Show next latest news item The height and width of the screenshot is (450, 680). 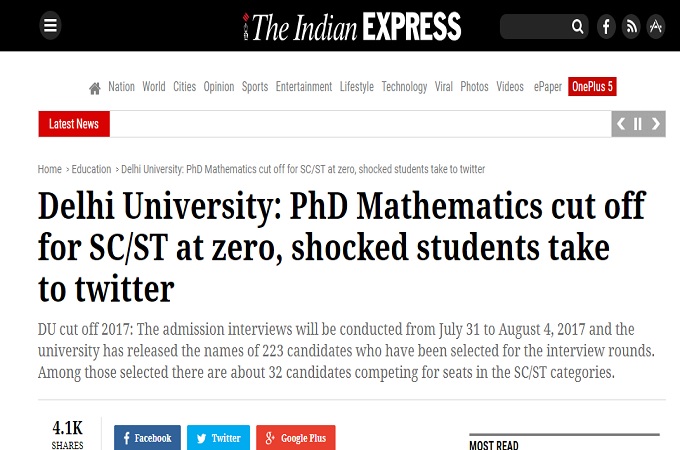[x=656, y=124]
